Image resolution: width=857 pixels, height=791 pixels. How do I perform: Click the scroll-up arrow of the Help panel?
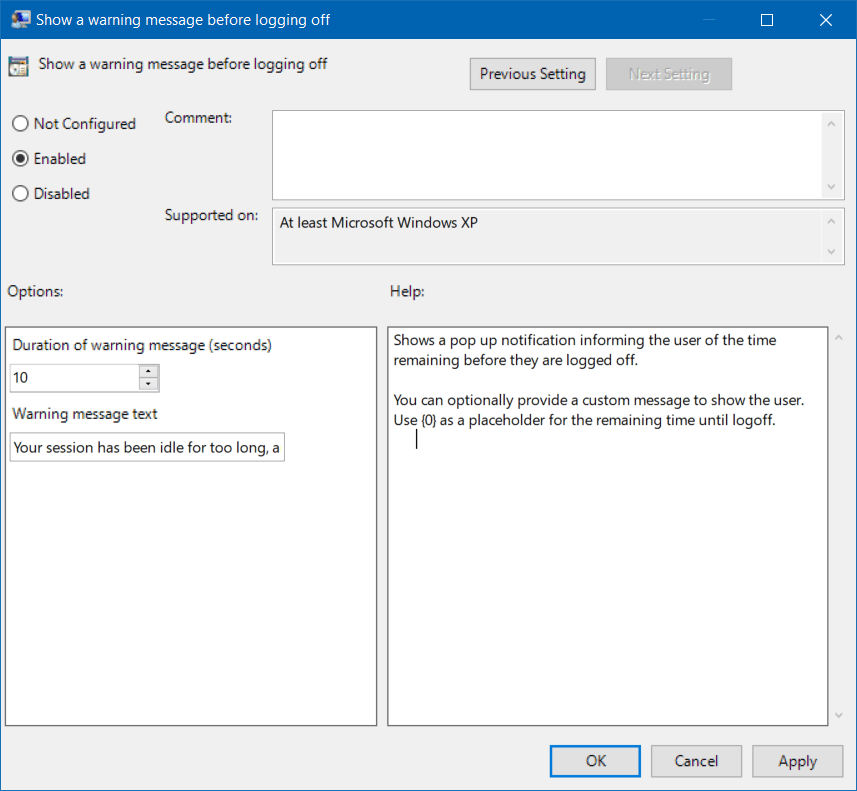coord(838,335)
